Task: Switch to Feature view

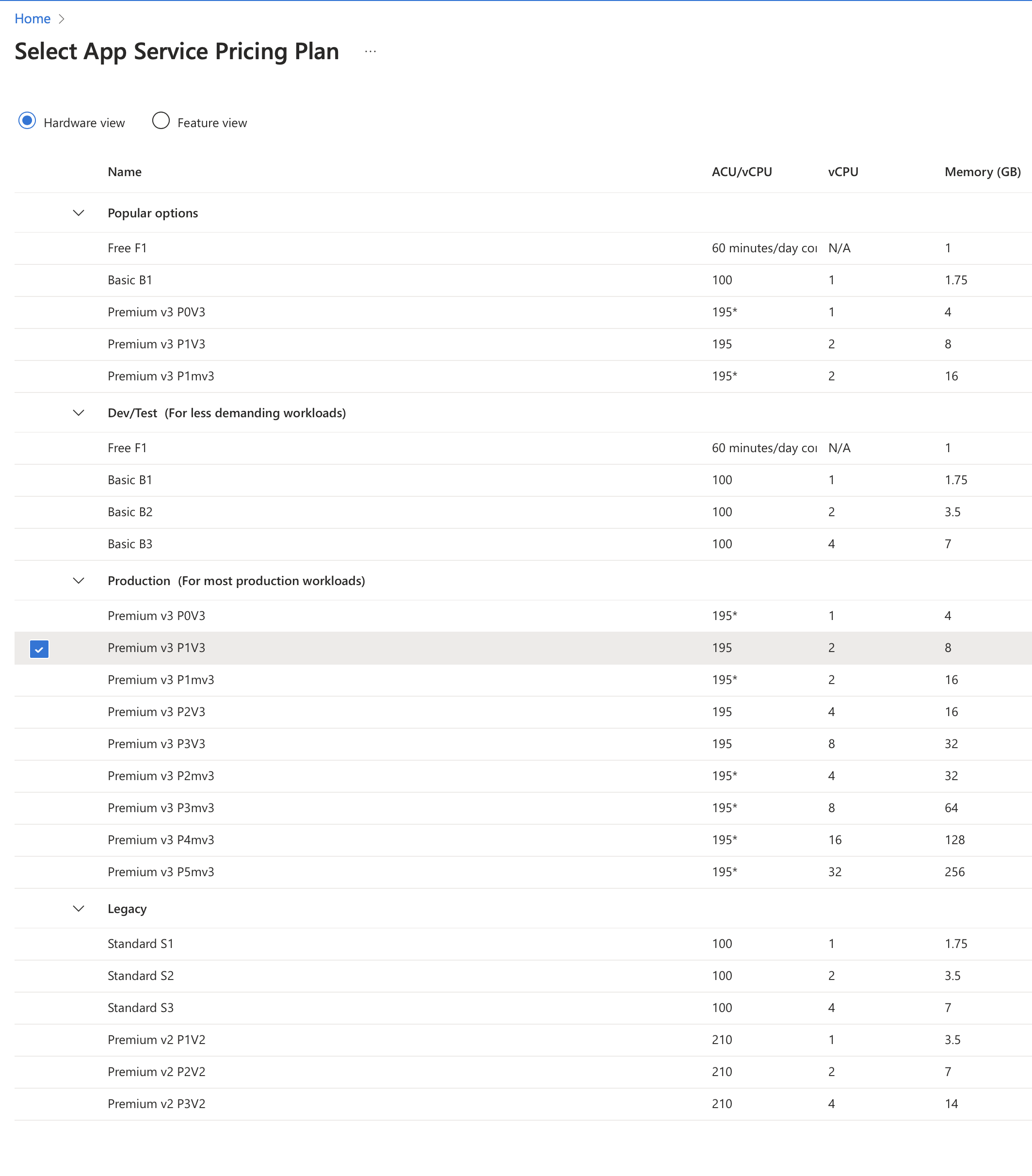Action: 161,121
